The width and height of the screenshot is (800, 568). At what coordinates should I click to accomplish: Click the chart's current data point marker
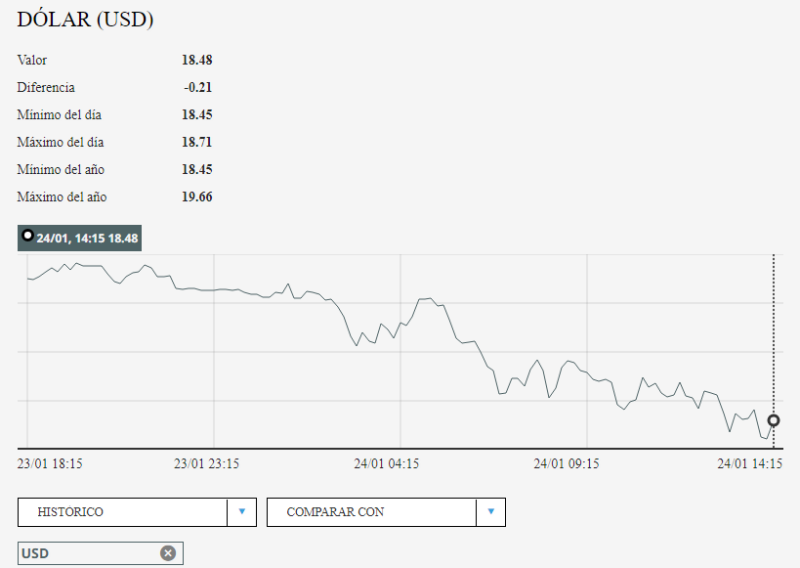(x=773, y=421)
